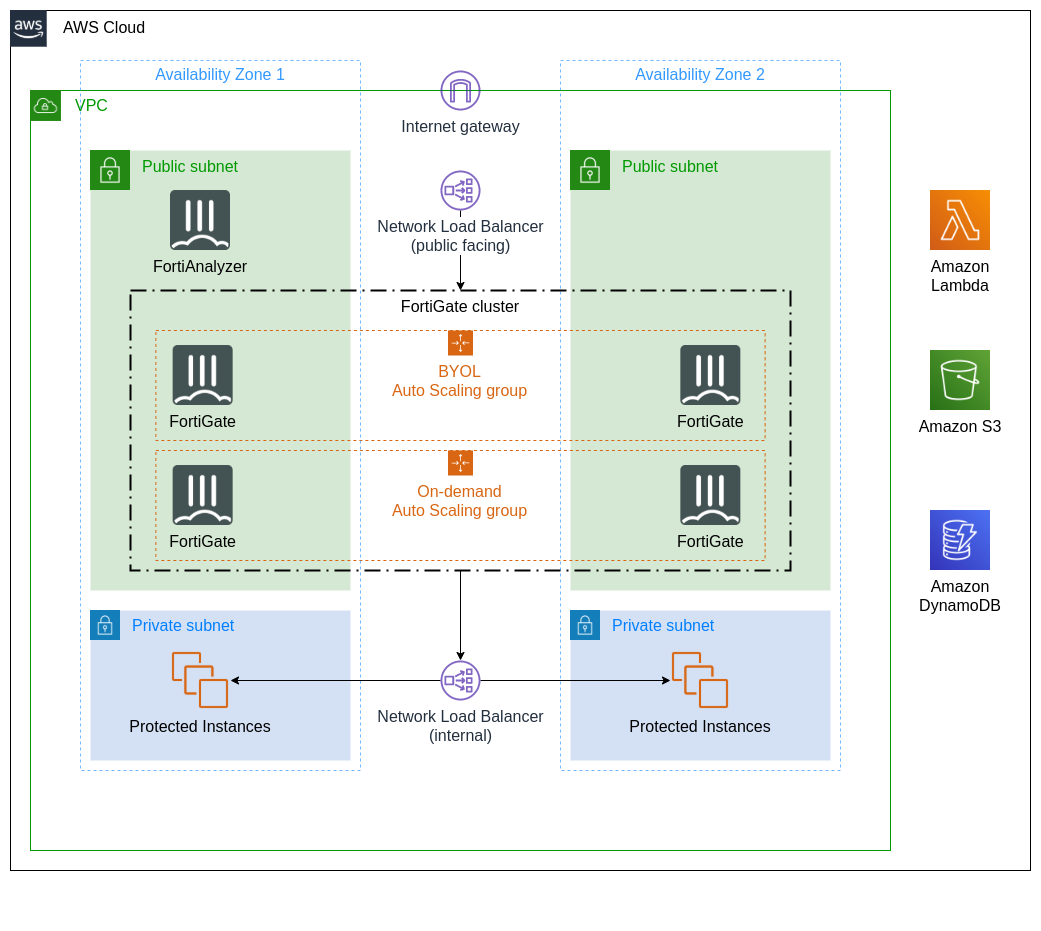Click the 'Internet gateway' label
Viewport: 1041px width, 931px height.
point(460,127)
